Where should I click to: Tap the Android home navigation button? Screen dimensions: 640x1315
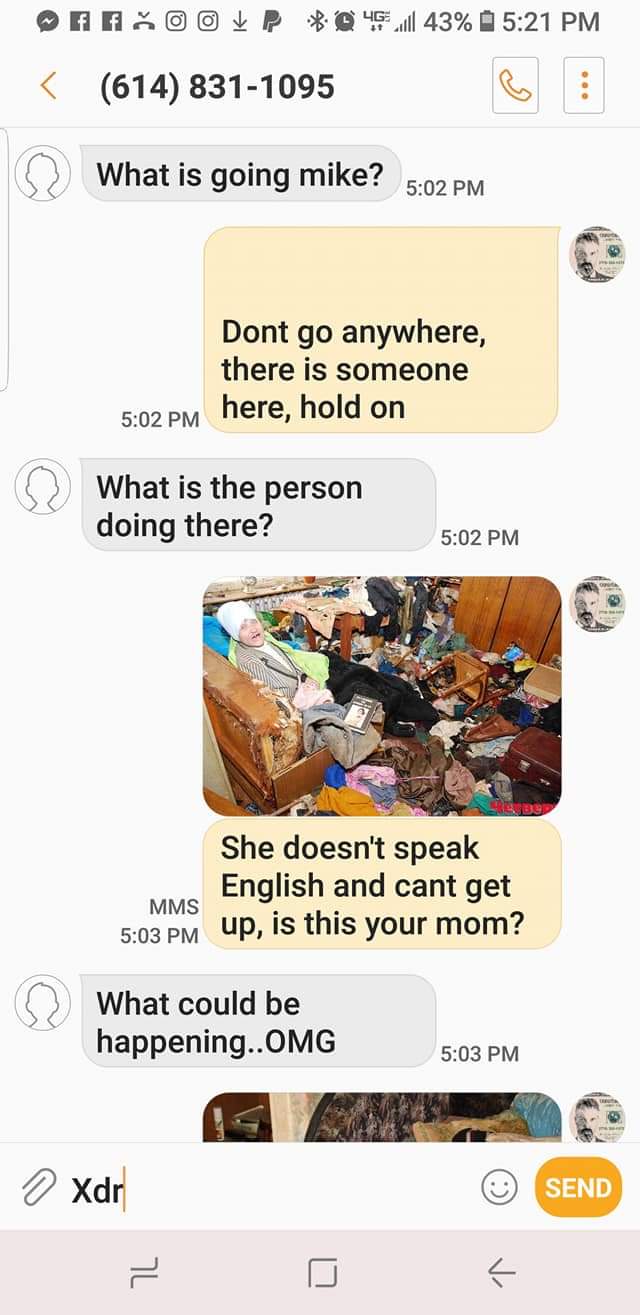[322, 1272]
